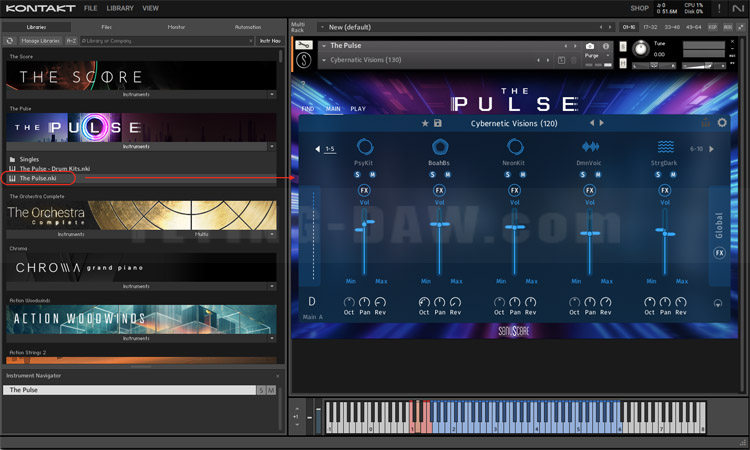The height and width of the screenshot is (450, 750).
Task: Expand The Pulse library options arrow
Action: point(272,146)
